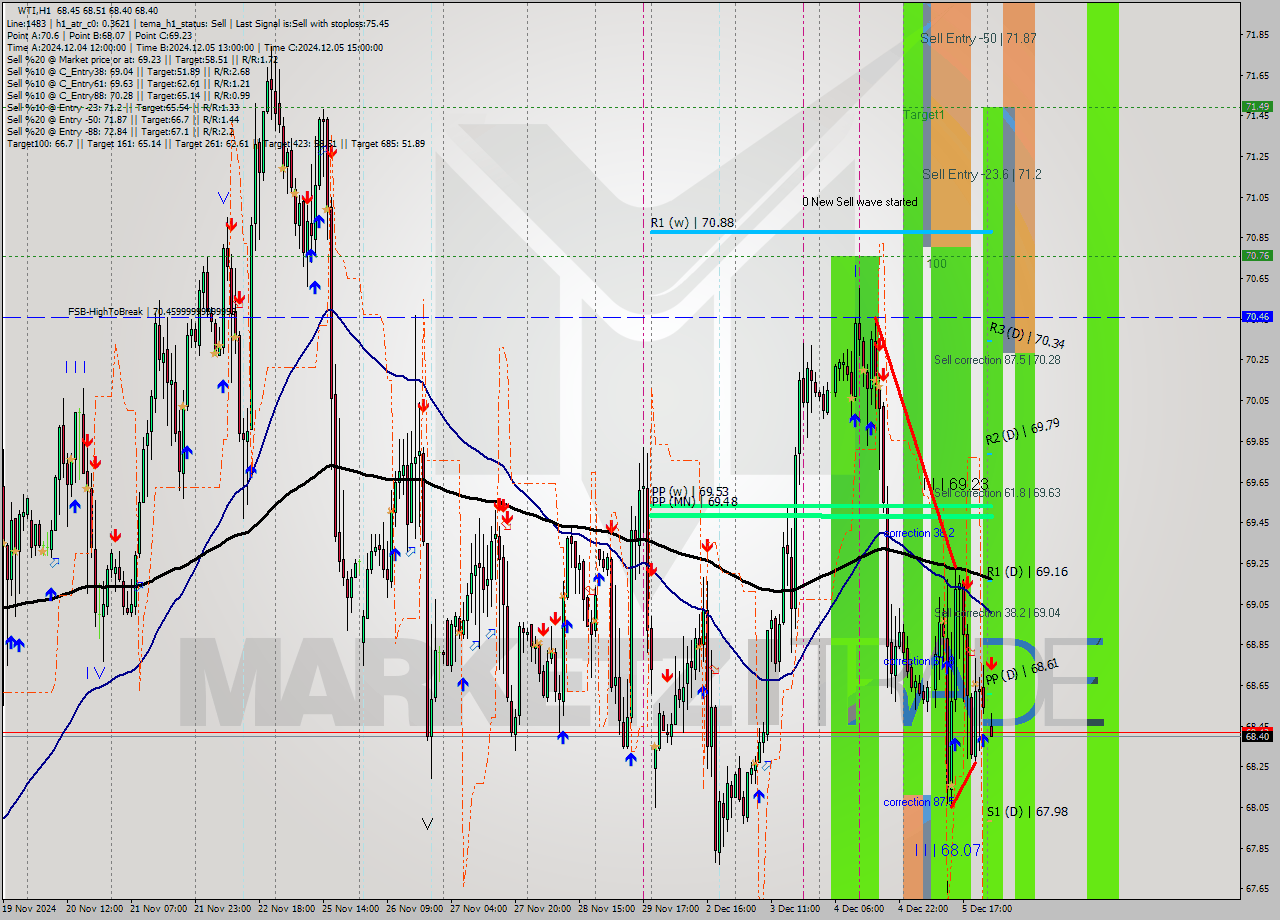The image size is (1280, 920).
Task: Click the 67.65 price axis value
Action: tap(1258, 888)
